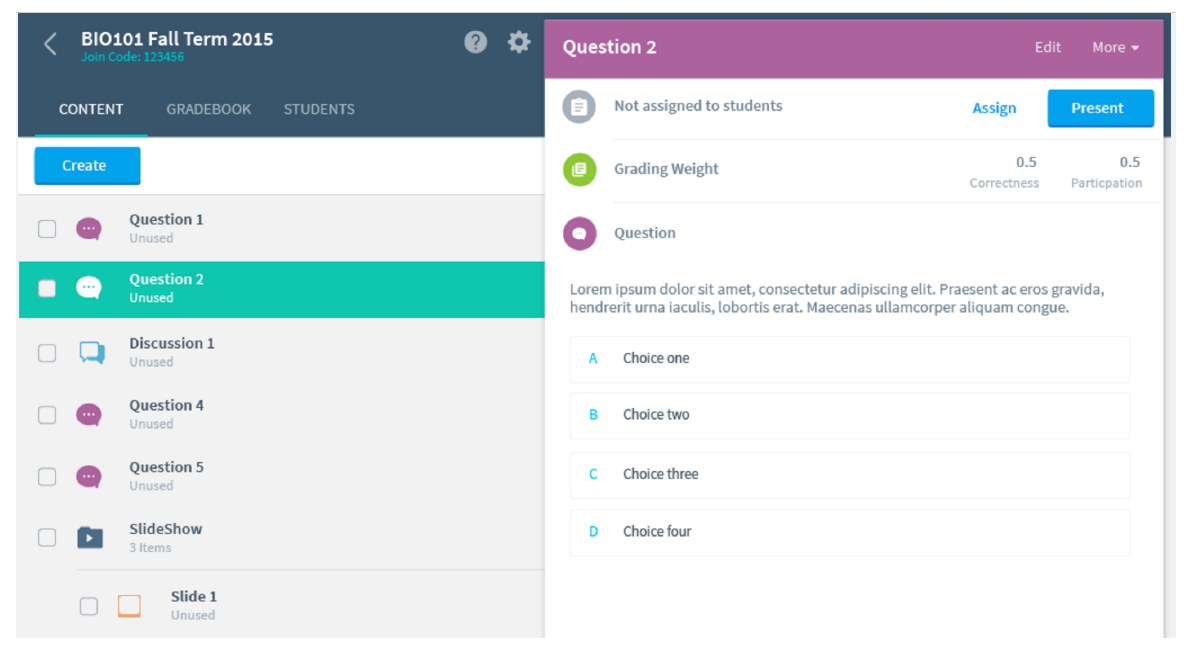Viewport: 1187px width, 653px height.
Task: Go back using the left arrow icon
Action: (50, 44)
